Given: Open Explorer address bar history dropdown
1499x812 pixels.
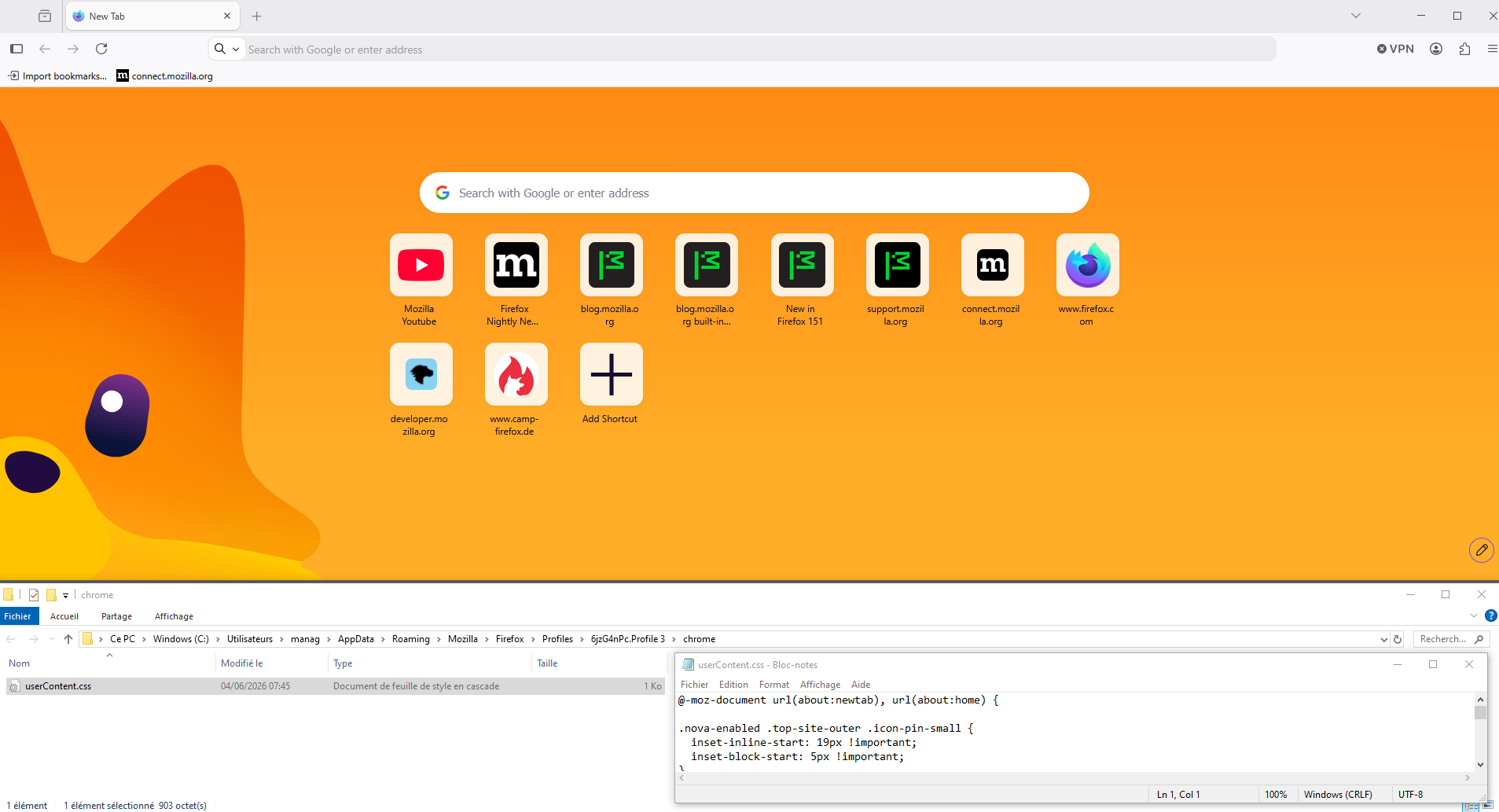Looking at the screenshot, I should 1384,639.
